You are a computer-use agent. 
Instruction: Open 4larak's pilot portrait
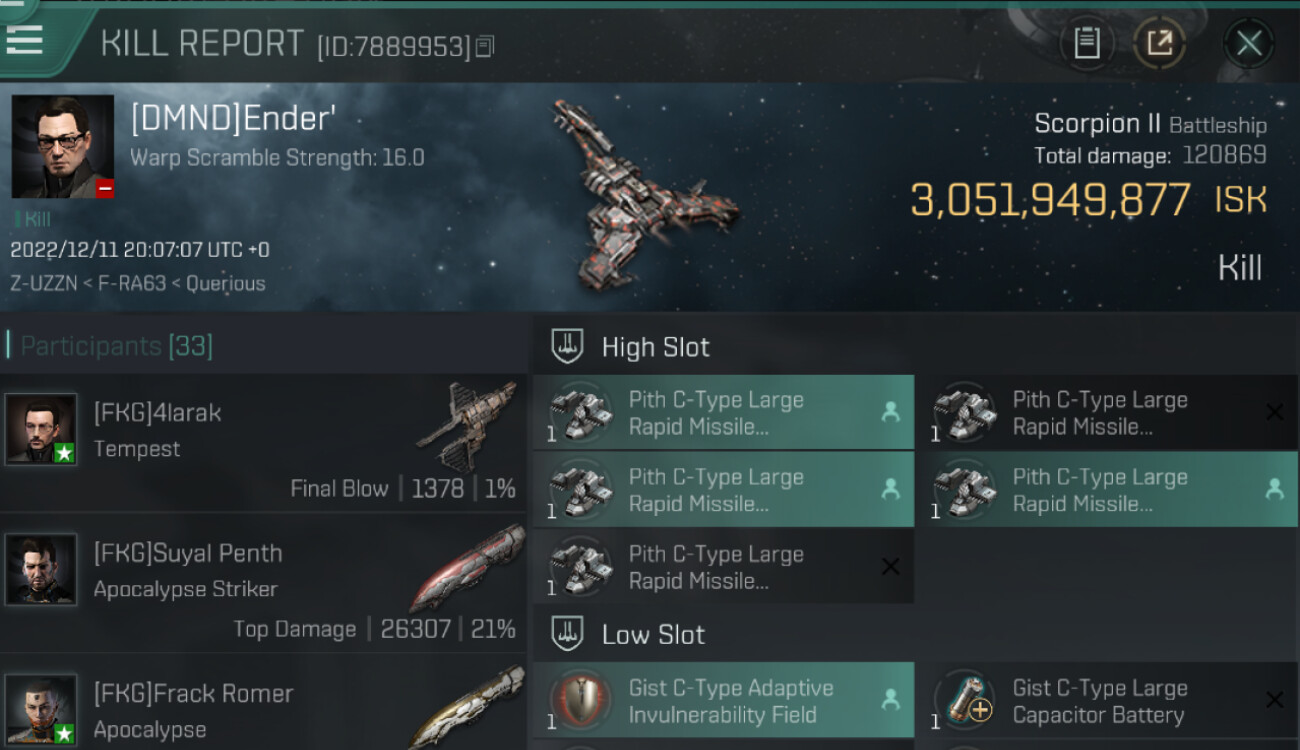click(41, 429)
